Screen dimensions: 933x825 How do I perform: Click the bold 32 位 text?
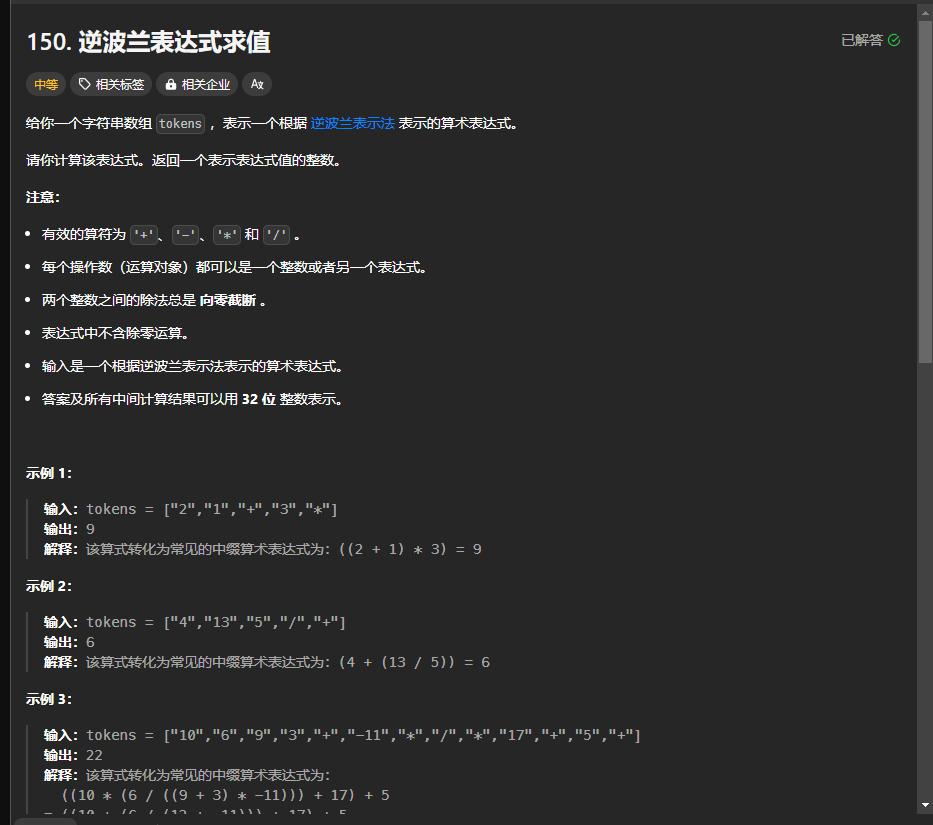[259, 399]
